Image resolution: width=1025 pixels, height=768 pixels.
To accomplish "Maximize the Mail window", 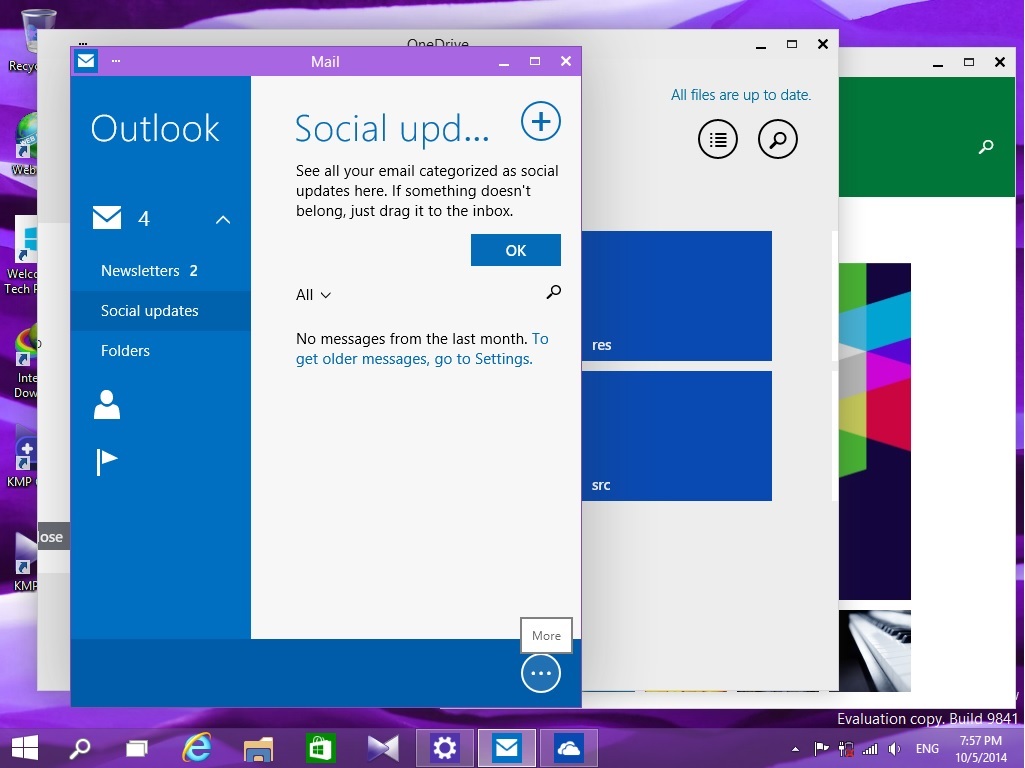I will 535,61.
